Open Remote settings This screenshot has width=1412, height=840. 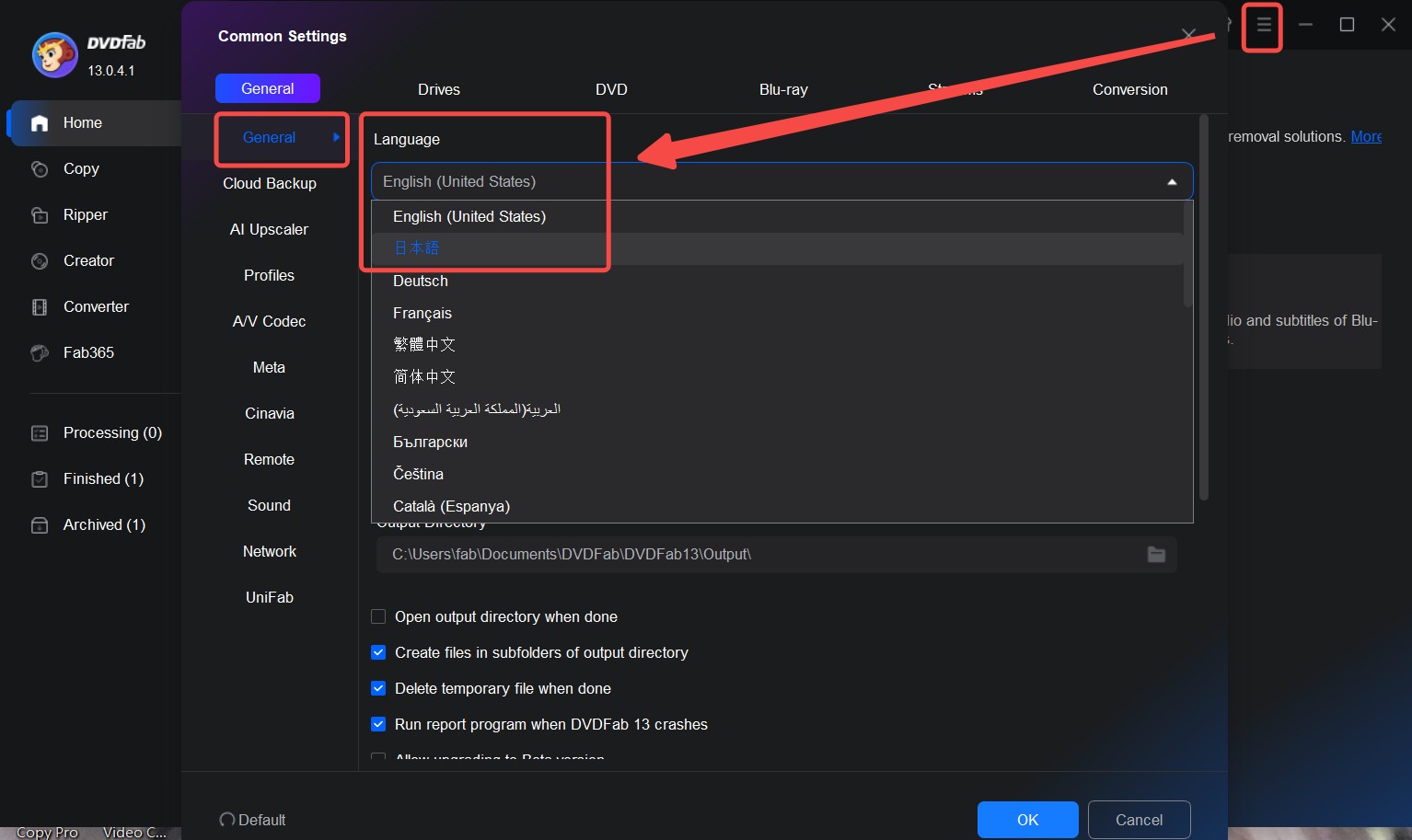pyautogui.click(x=269, y=459)
